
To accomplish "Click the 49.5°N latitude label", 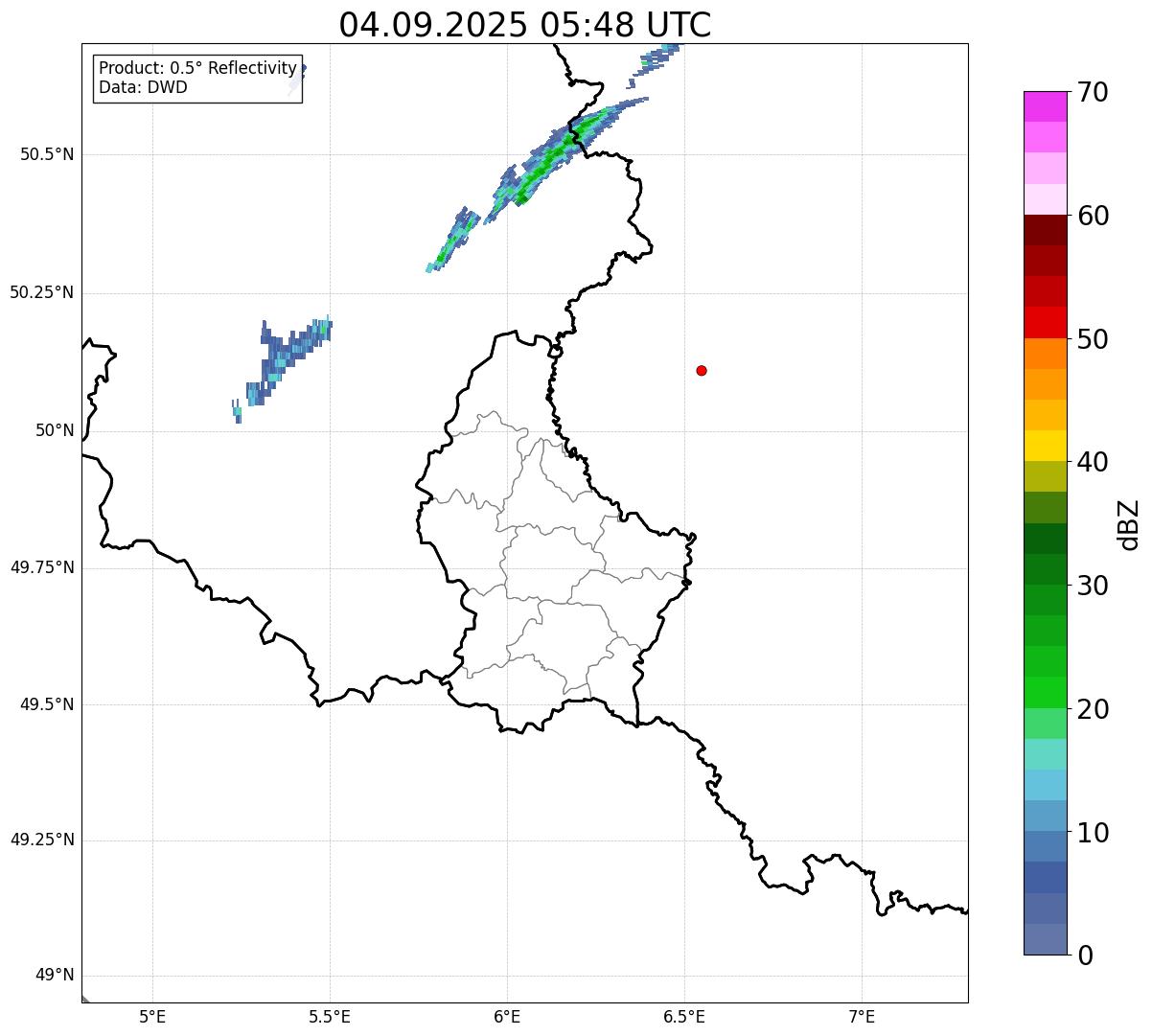I will pos(47,704).
